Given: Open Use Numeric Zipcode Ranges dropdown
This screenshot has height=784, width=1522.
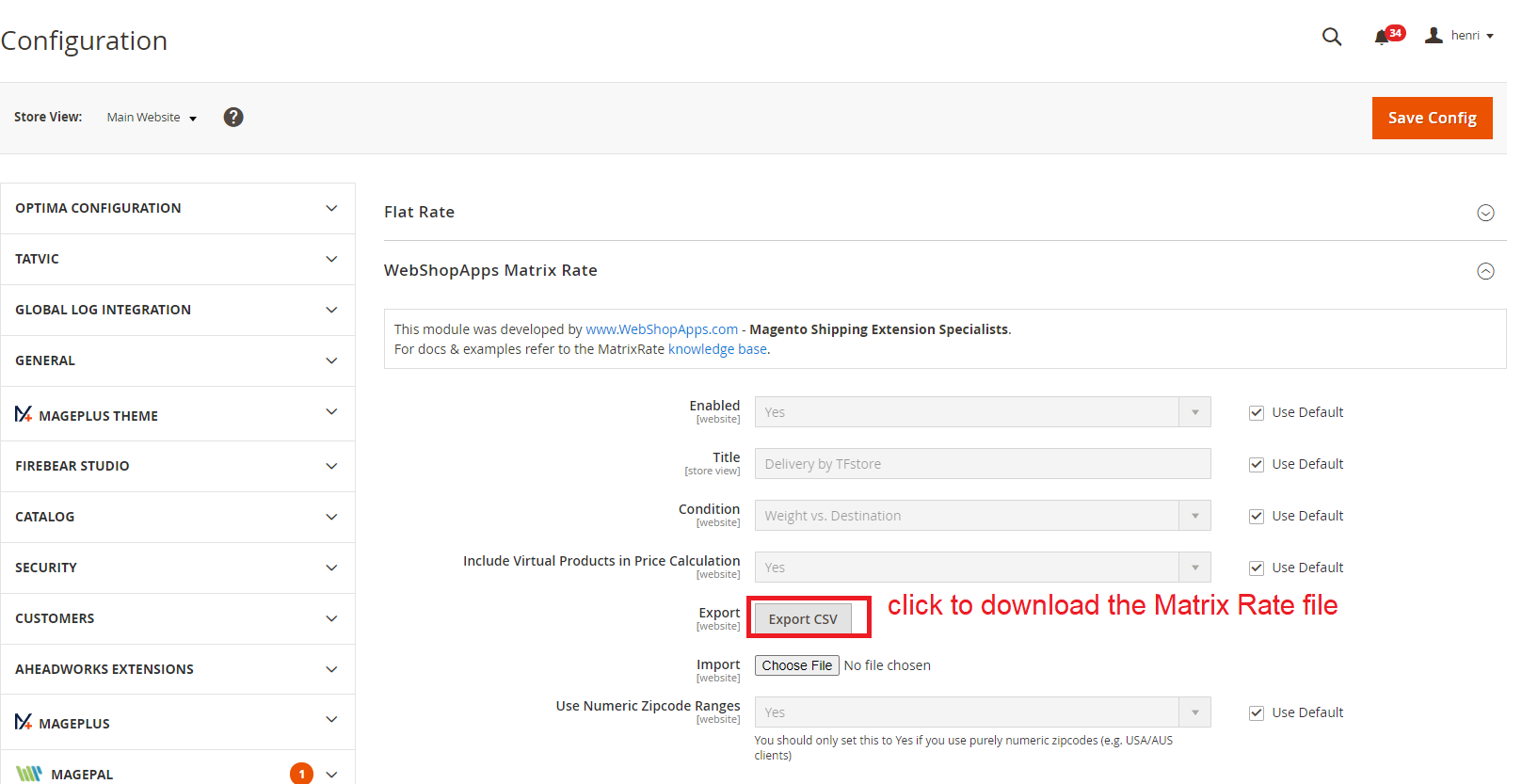Looking at the screenshot, I should [x=983, y=712].
